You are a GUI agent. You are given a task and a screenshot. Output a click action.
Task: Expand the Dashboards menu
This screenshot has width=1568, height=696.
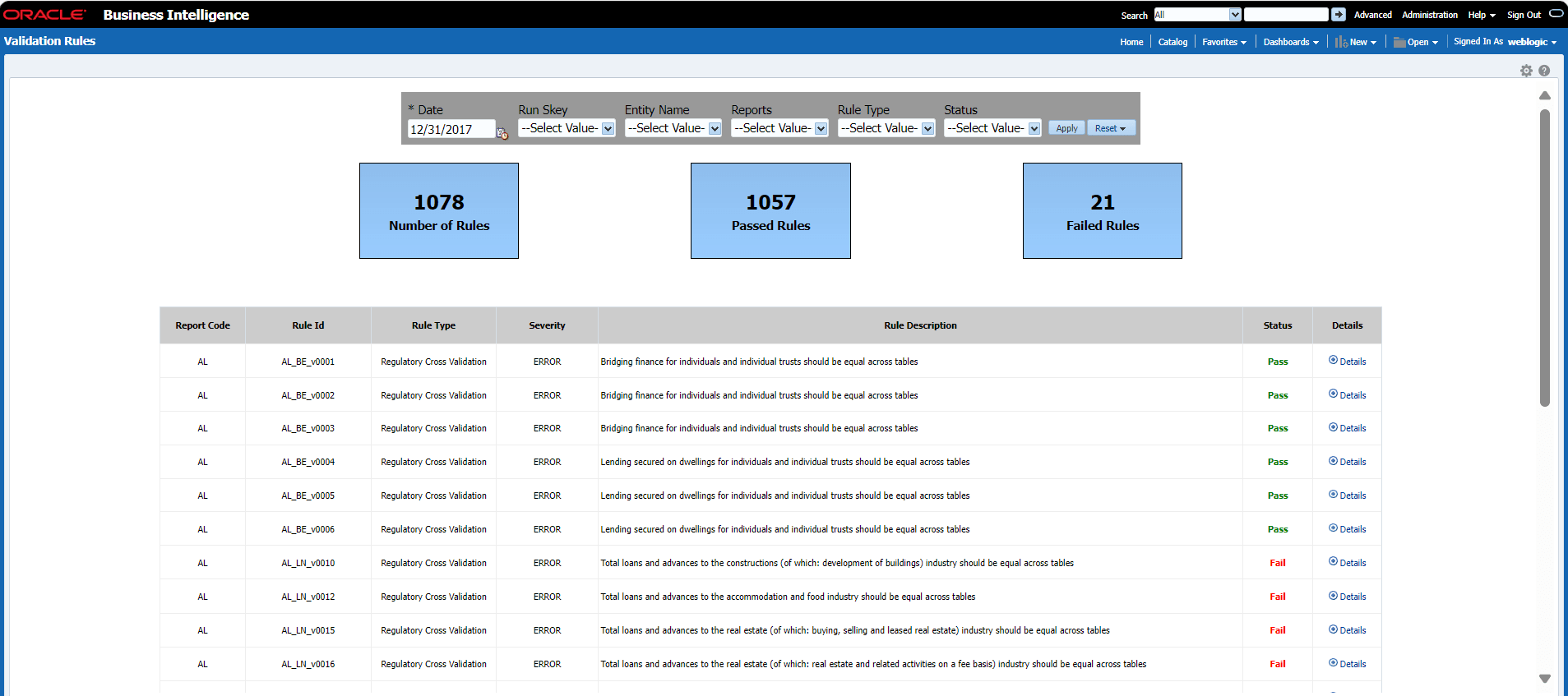(1291, 42)
